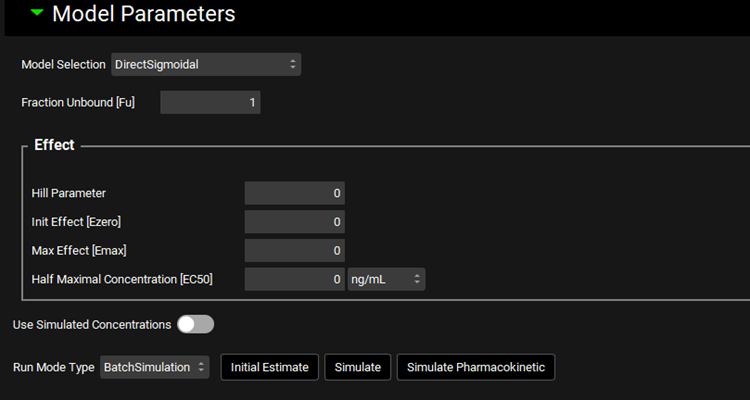Image resolution: width=750 pixels, height=400 pixels.
Task: Click the Hill Parameter input field
Action: [294, 193]
